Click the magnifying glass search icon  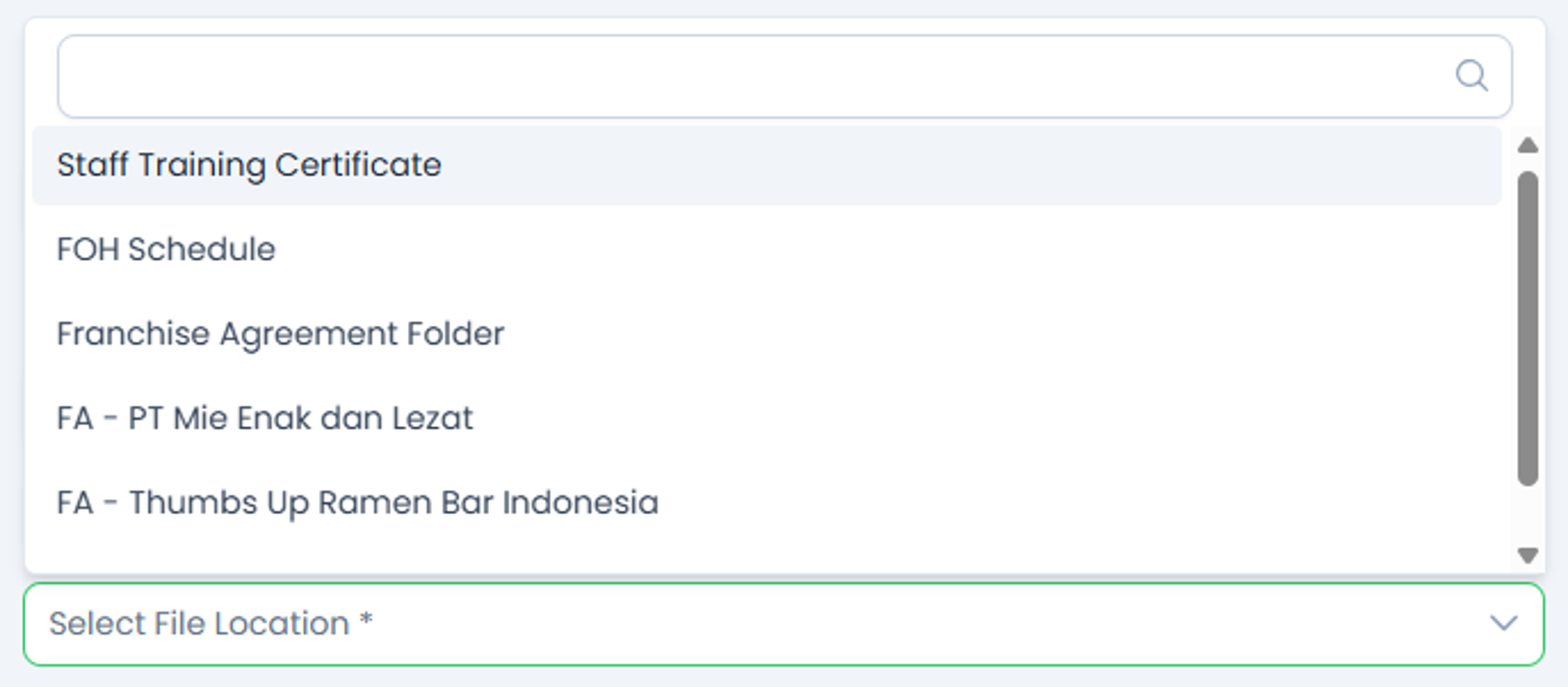(x=1471, y=76)
